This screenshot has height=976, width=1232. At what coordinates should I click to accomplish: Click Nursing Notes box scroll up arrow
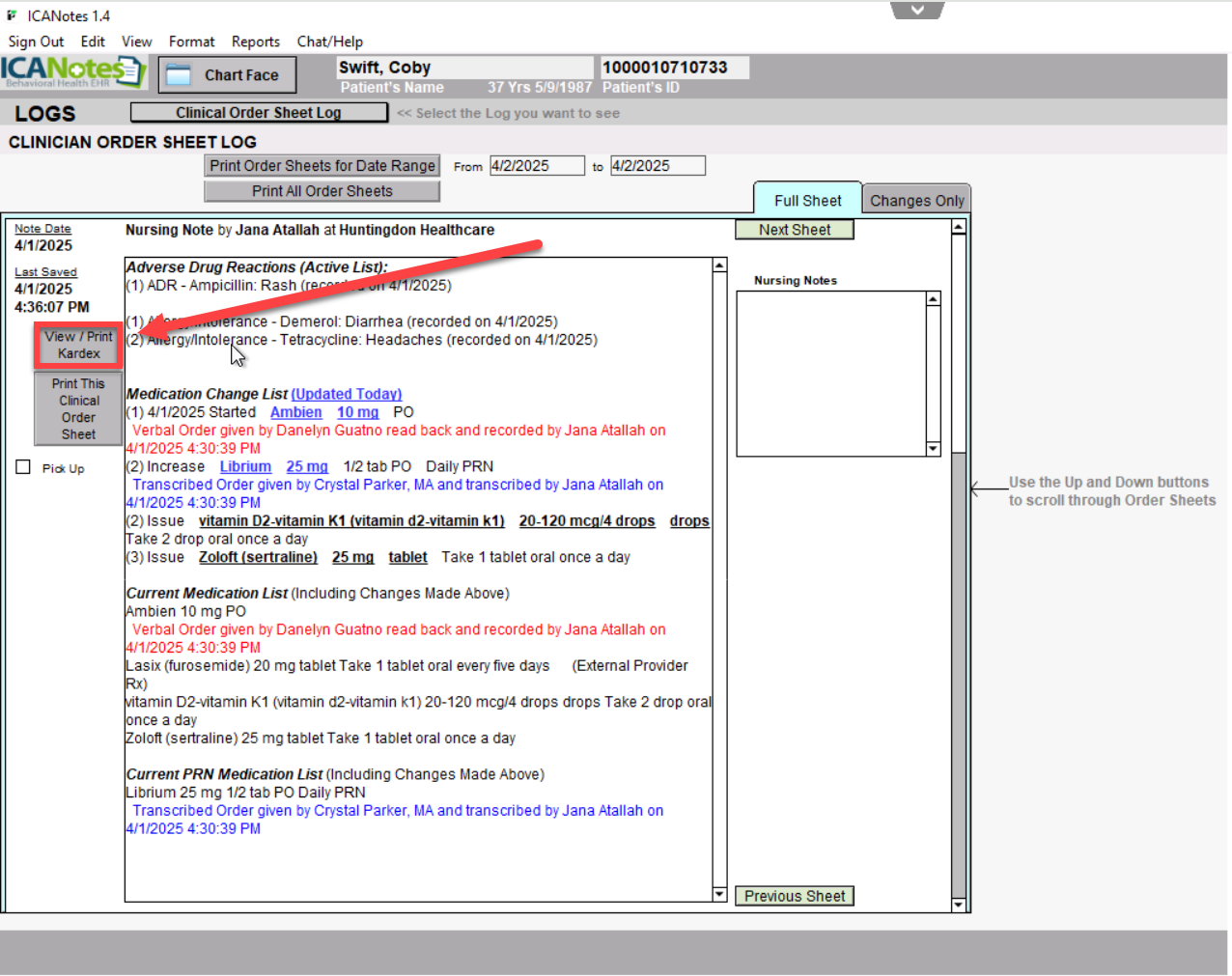(933, 299)
